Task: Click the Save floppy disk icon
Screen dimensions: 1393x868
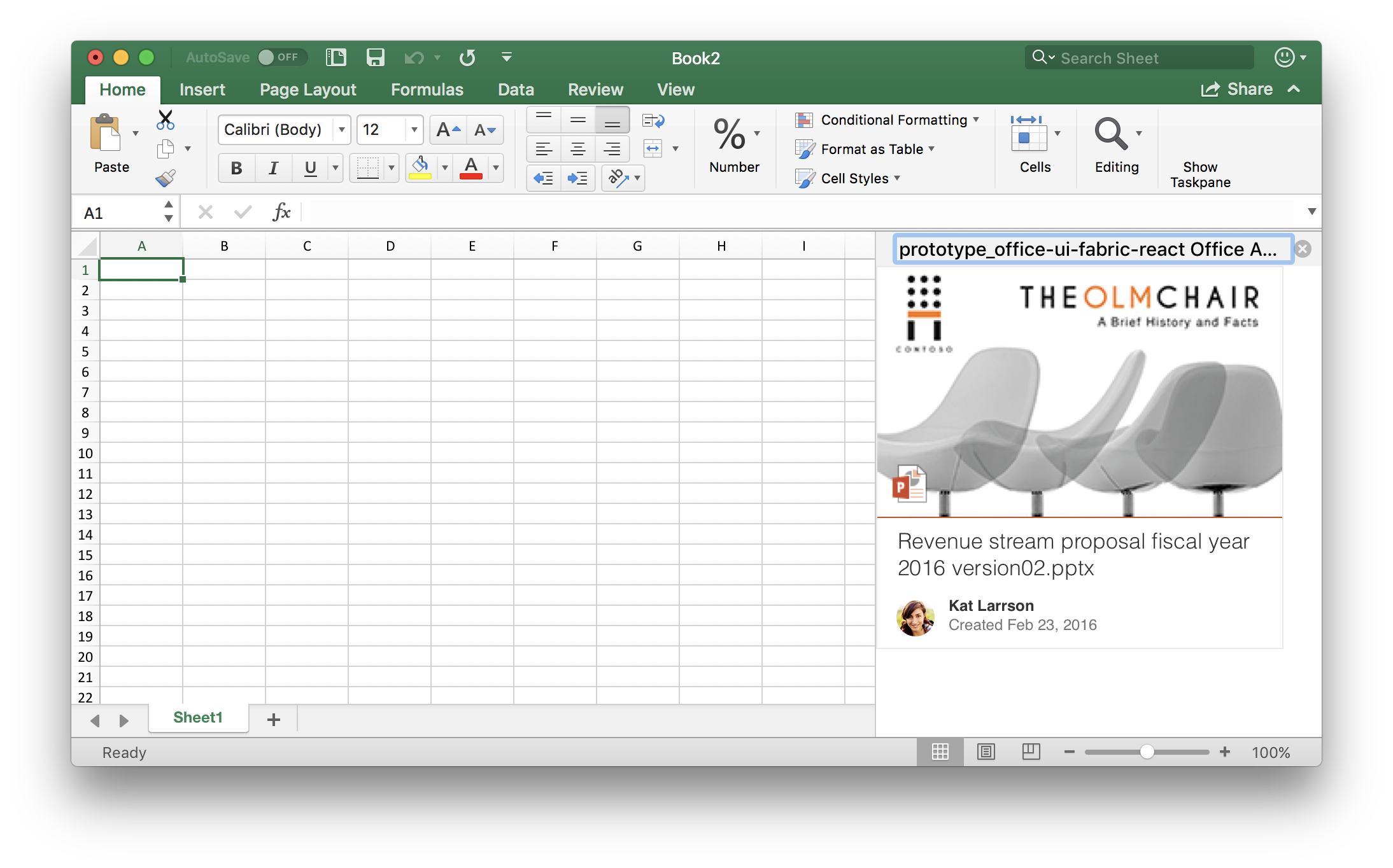Action: pyautogui.click(x=376, y=58)
